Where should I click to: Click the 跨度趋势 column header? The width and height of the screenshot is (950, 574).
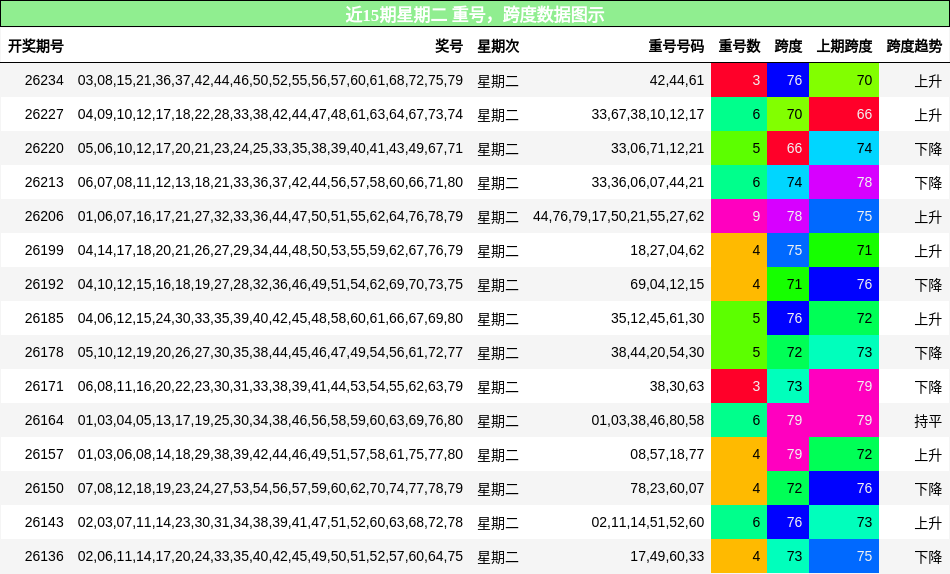tap(914, 46)
